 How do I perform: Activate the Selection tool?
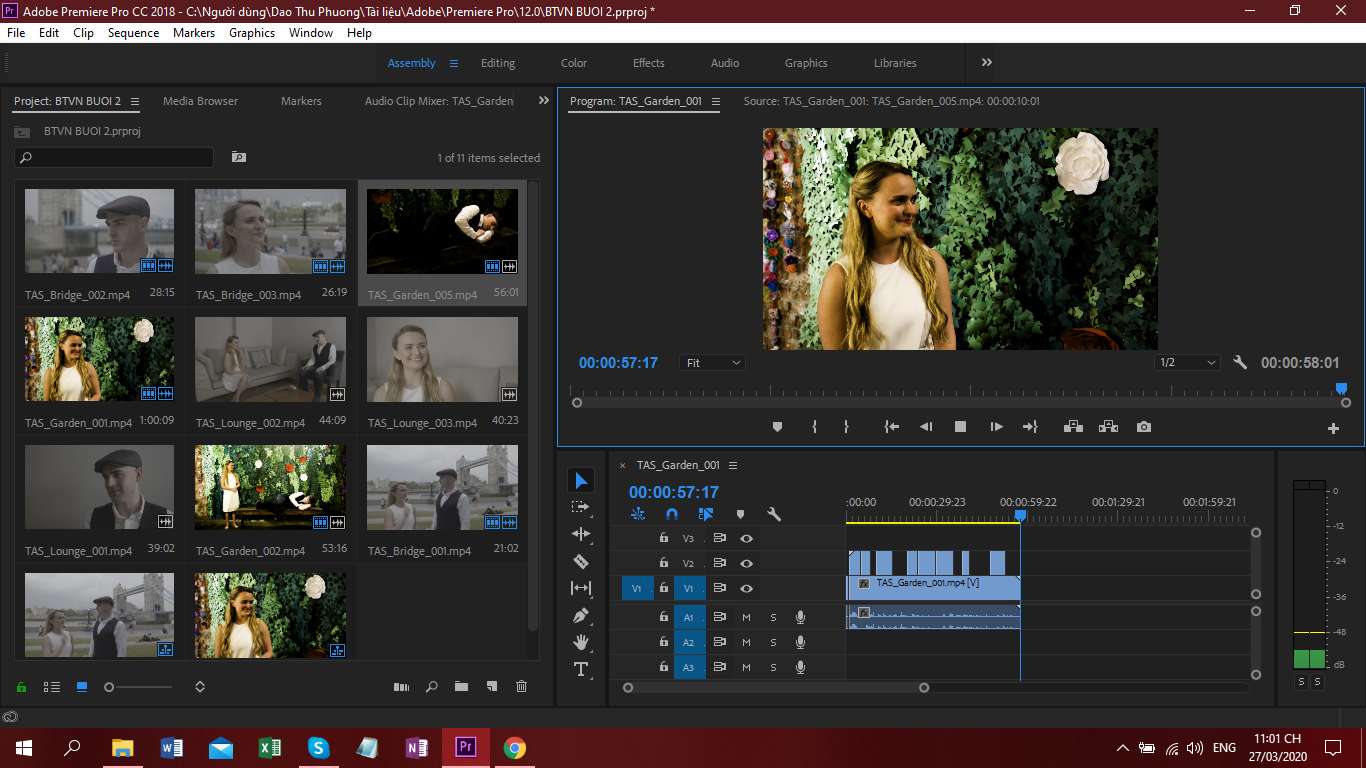coord(581,481)
